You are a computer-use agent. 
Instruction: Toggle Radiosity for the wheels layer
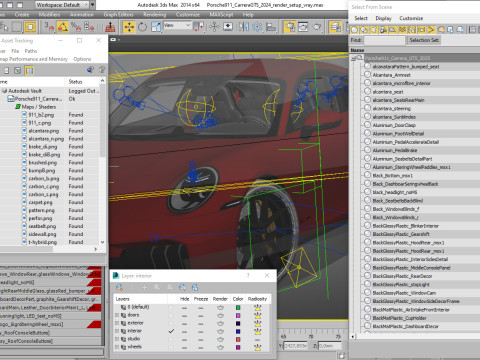tap(257, 347)
